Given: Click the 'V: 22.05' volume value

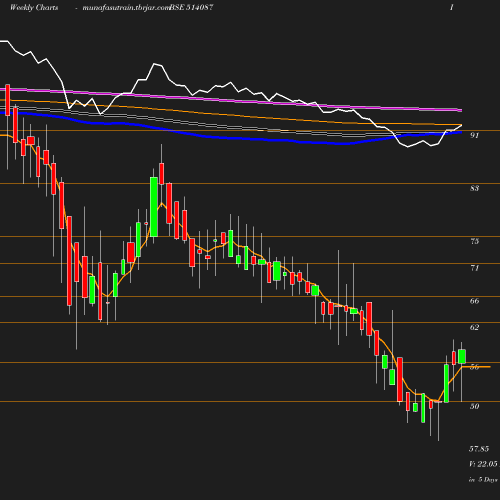Looking at the screenshot, I should (x=483, y=464).
